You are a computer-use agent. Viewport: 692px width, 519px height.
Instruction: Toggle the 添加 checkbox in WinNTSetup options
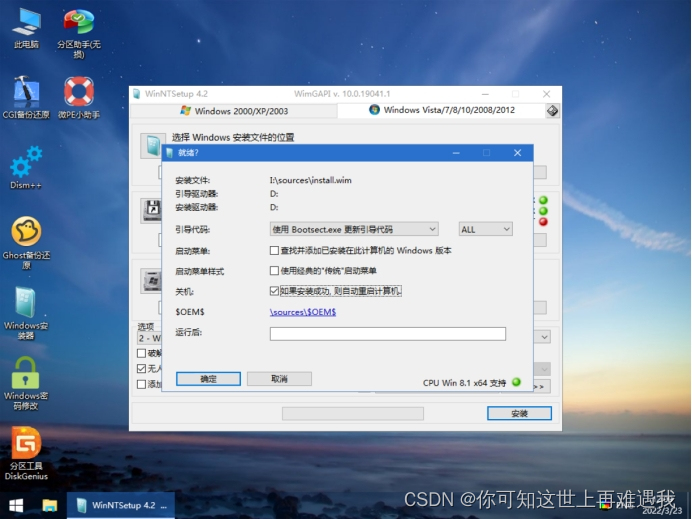pyautogui.click(x=142, y=384)
